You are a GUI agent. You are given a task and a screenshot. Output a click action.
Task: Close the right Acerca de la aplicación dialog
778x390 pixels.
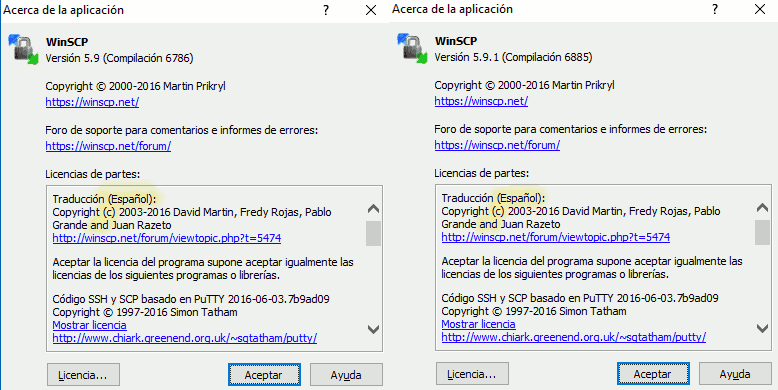pyautogui.click(x=760, y=9)
